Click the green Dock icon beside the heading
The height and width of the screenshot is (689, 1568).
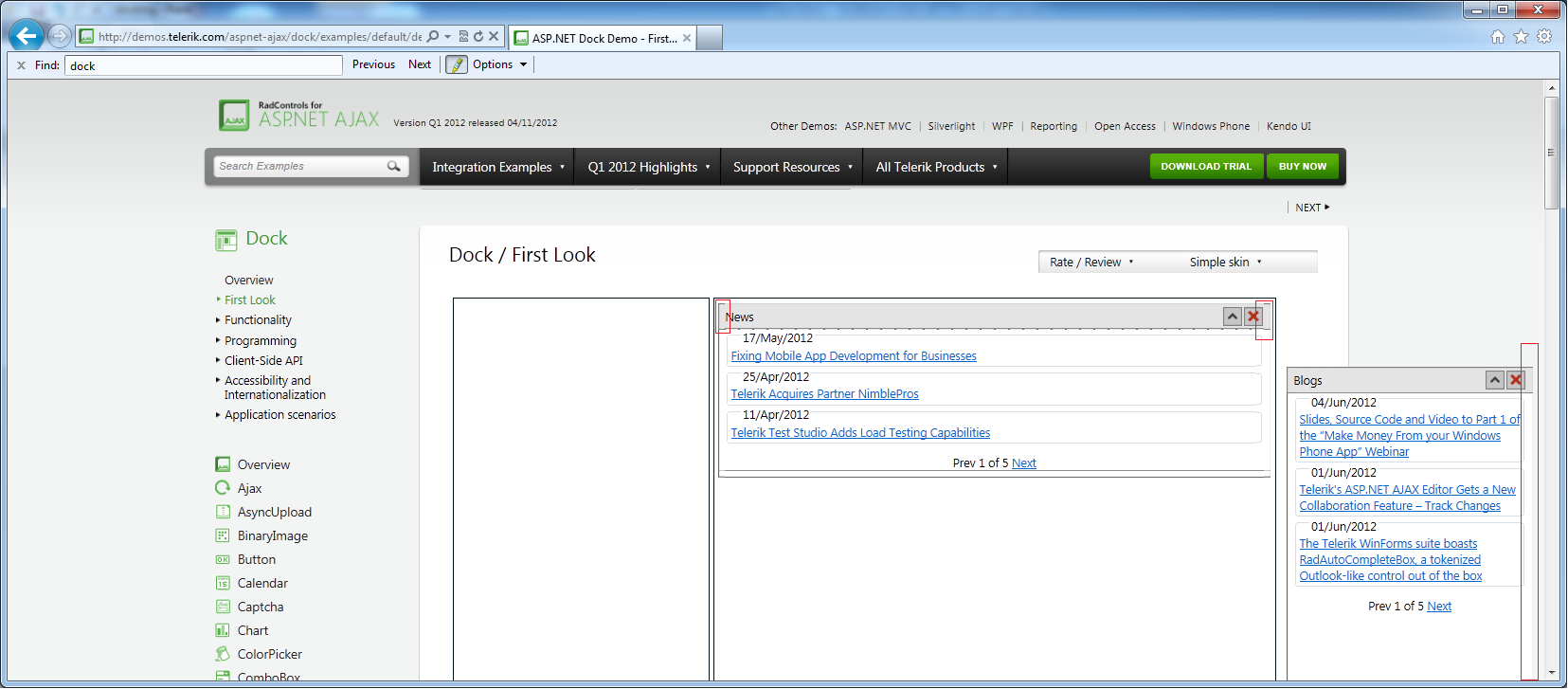225,240
